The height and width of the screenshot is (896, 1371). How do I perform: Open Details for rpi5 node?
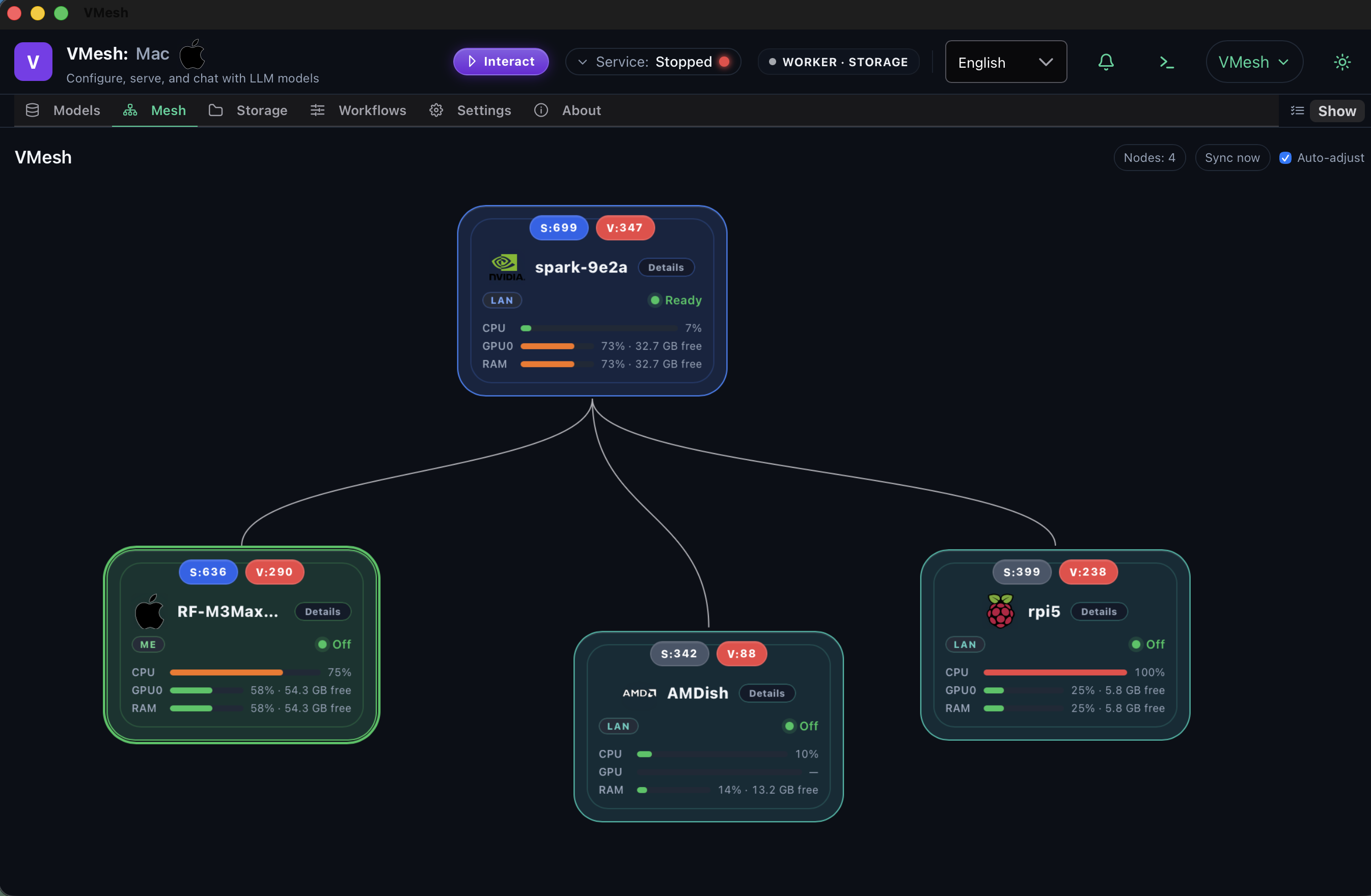(1099, 612)
